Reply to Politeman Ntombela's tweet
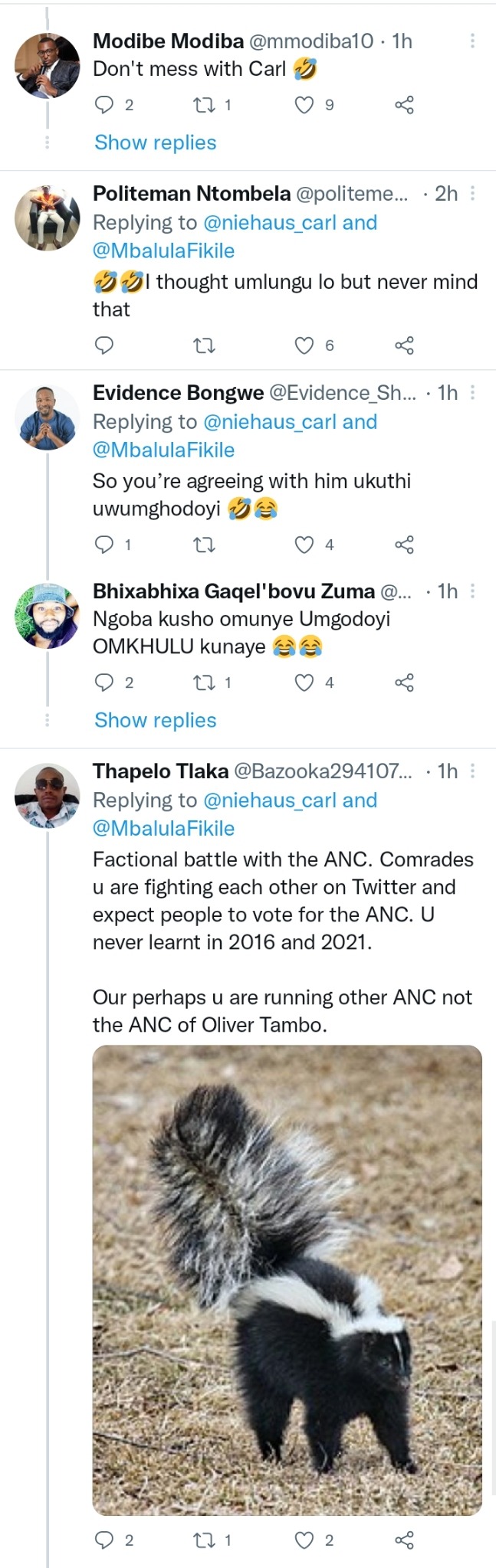 point(103,345)
